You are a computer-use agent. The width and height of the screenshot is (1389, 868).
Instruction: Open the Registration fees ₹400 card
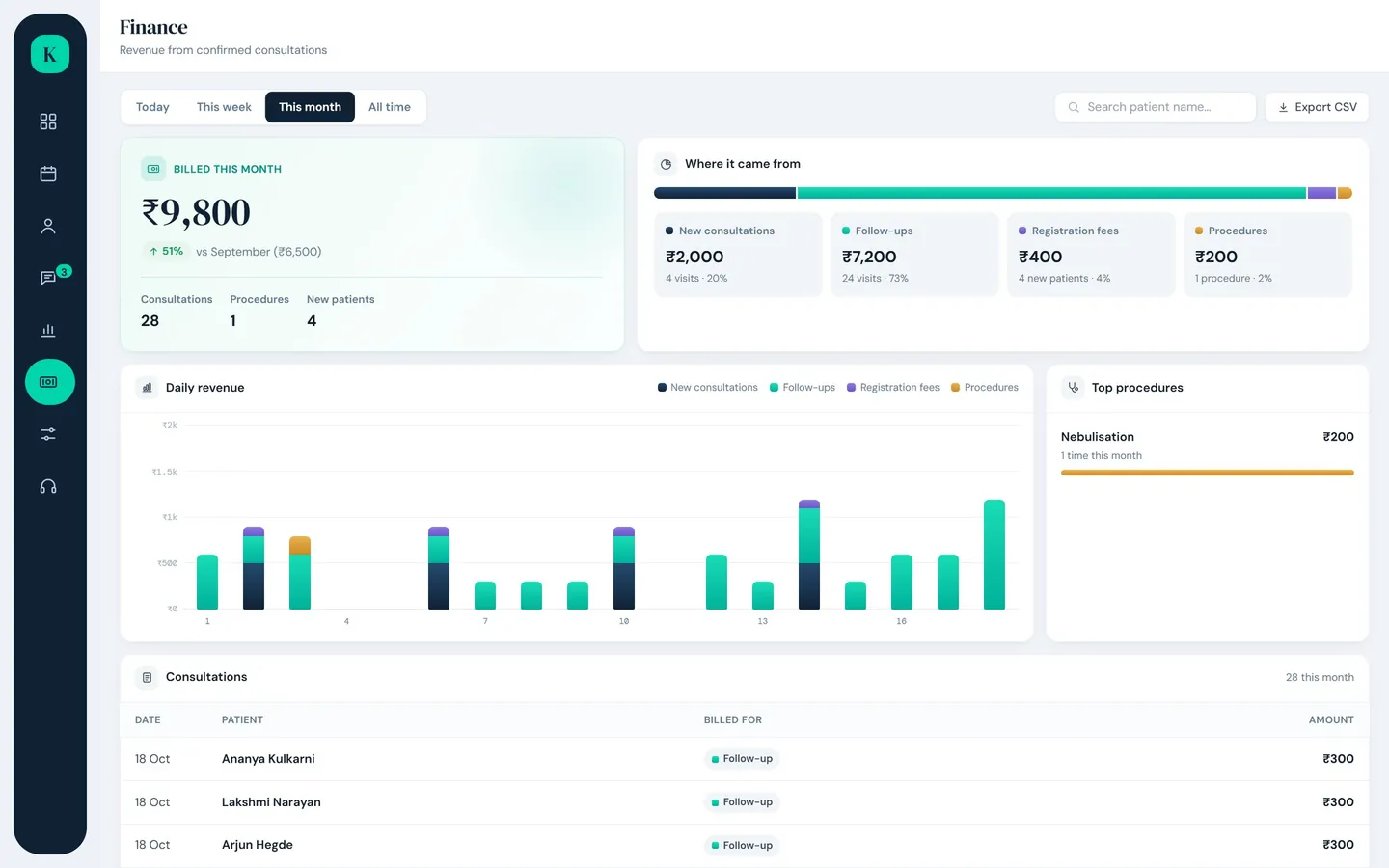(x=1091, y=255)
